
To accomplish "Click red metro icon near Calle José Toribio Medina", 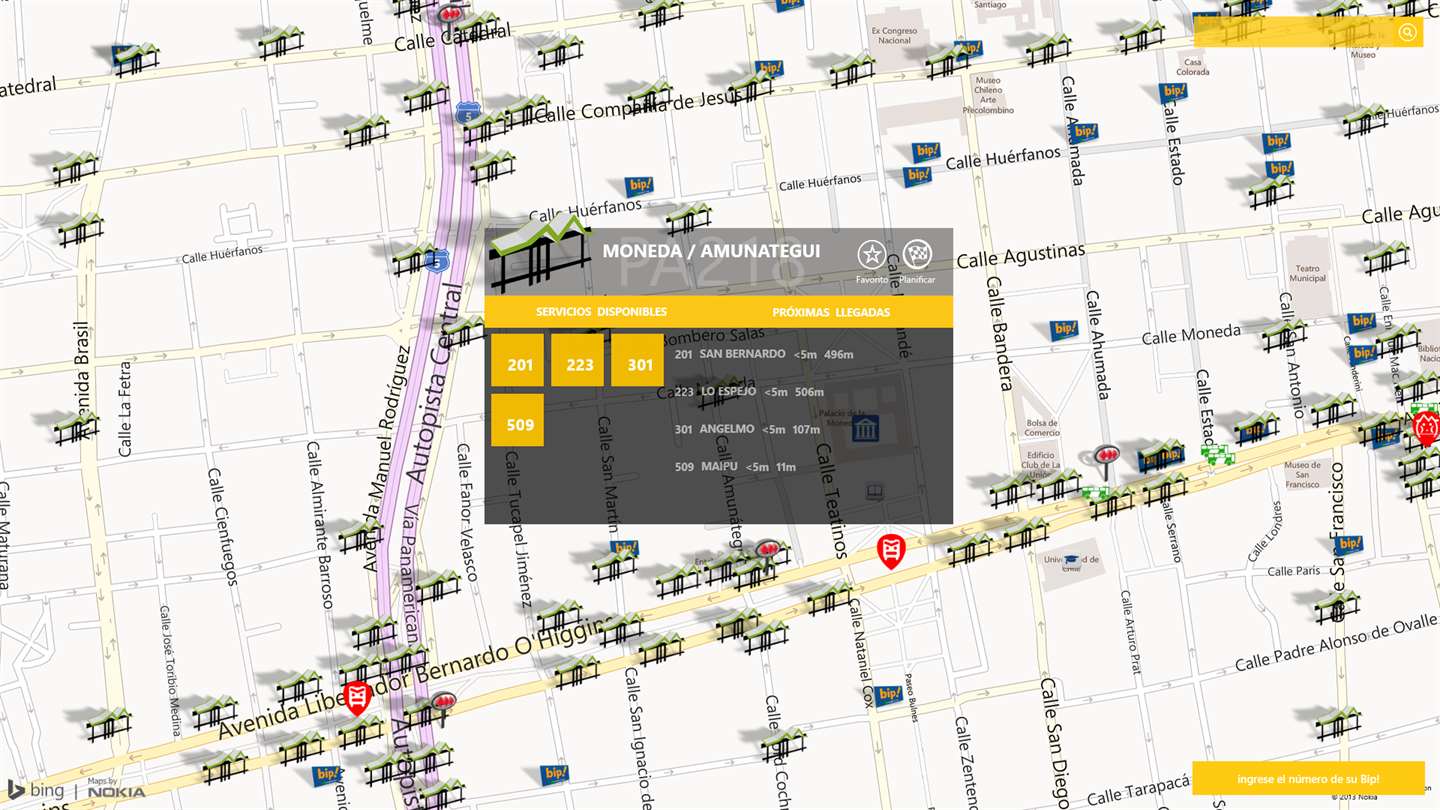I will point(357,697).
